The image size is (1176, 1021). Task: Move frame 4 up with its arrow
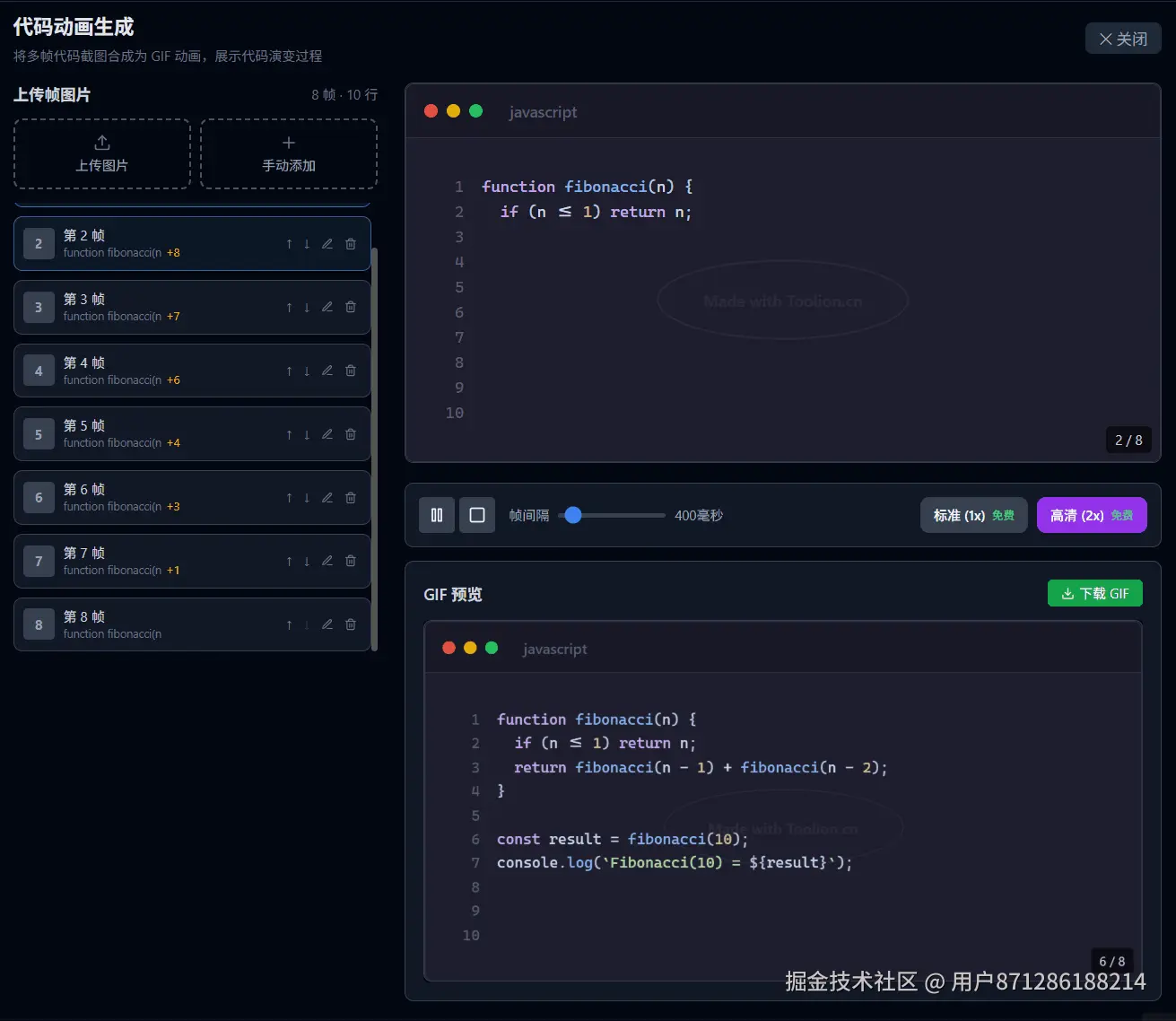tap(289, 371)
